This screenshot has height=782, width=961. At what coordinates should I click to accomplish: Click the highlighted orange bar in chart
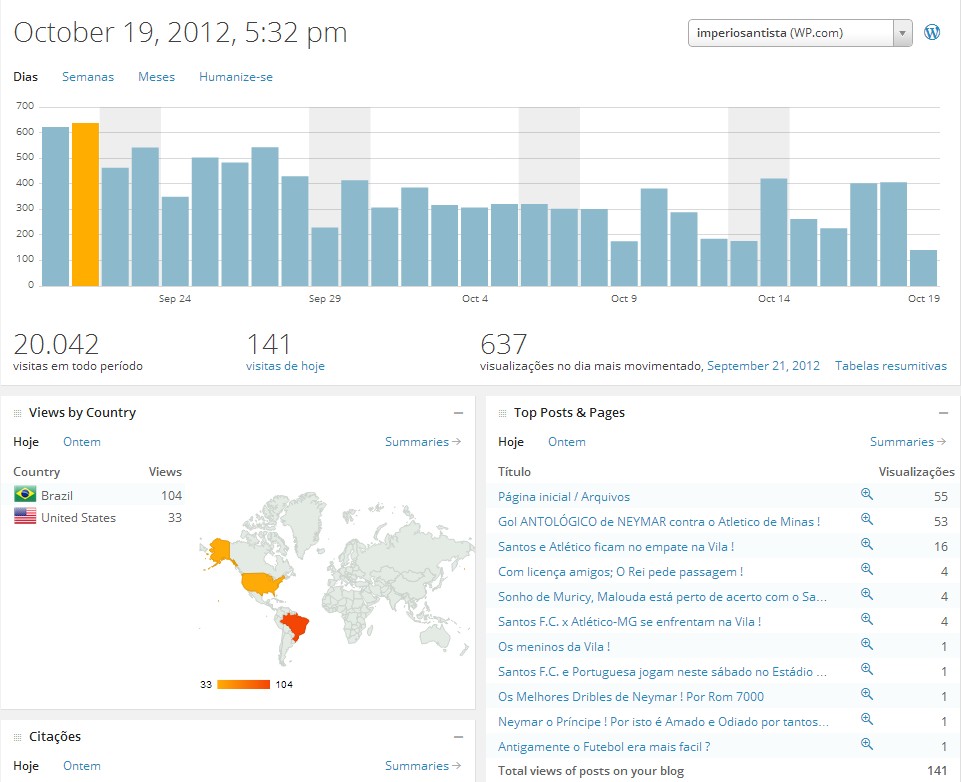[x=85, y=205]
